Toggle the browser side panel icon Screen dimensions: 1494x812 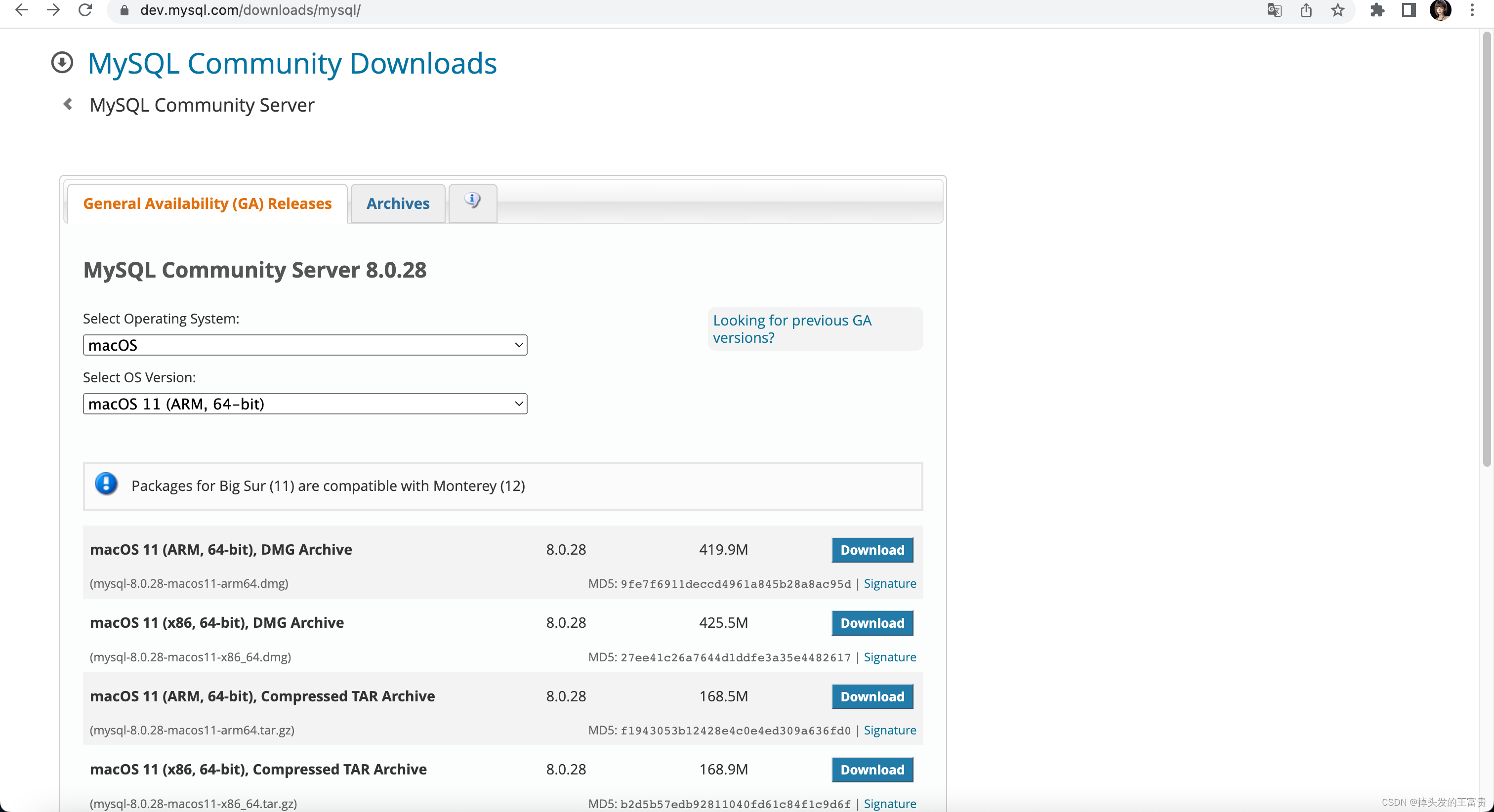tap(1409, 10)
